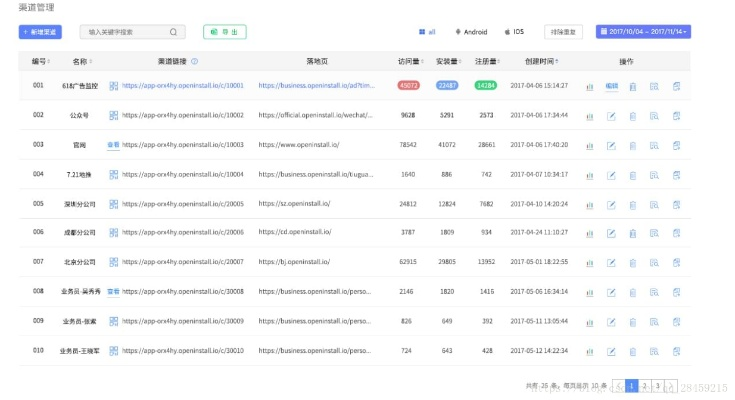735x400 pixels.
Task: Click QR code icon beside 公众号 link
Action: (113, 116)
